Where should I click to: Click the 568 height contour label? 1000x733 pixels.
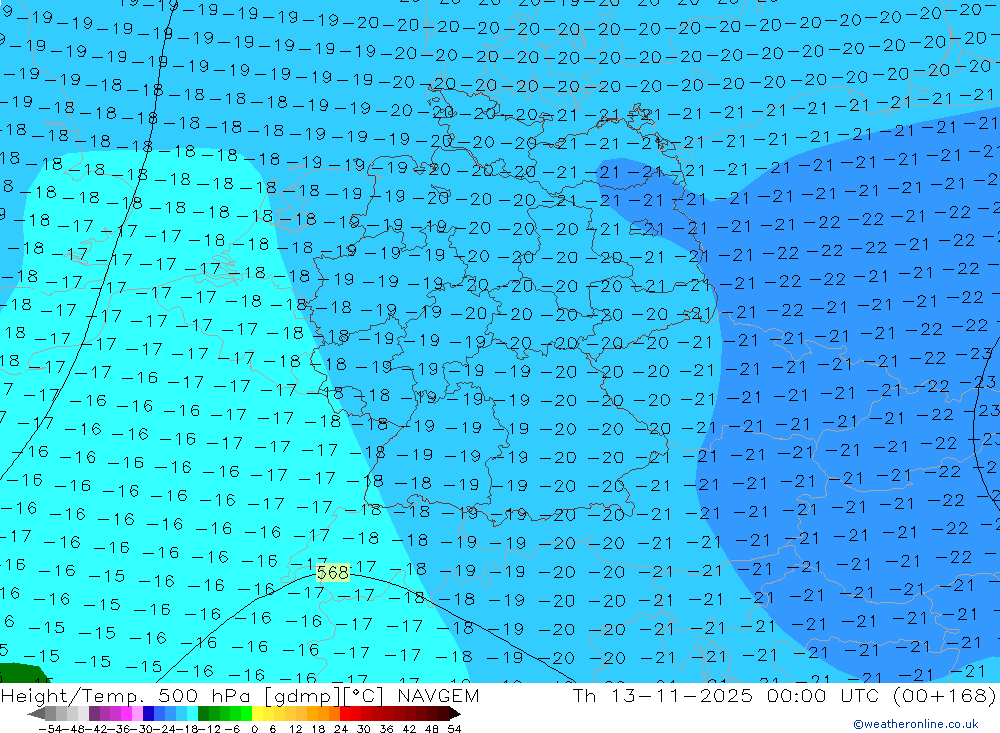click(x=333, y=572)
